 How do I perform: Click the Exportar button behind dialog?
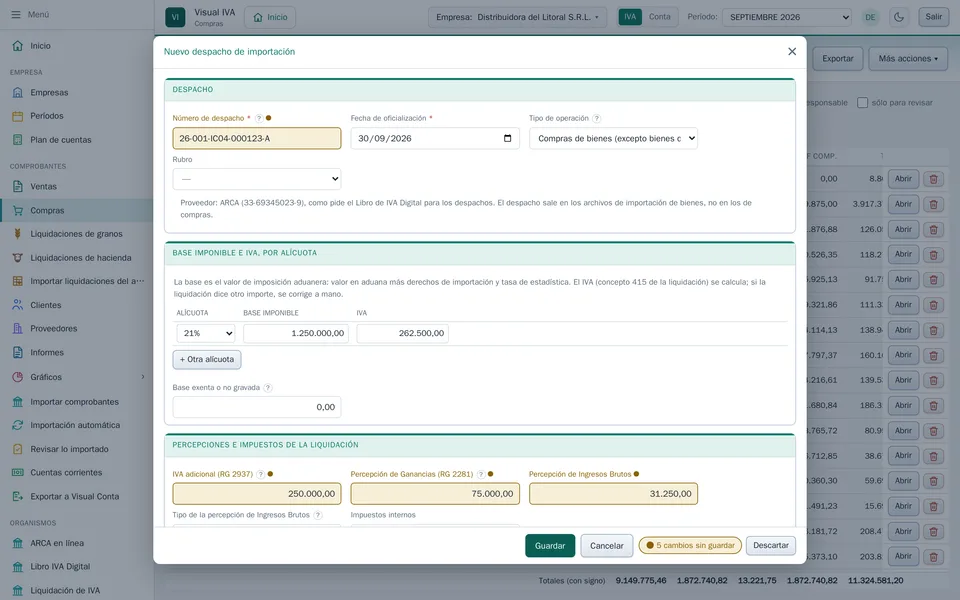(838, 59)
